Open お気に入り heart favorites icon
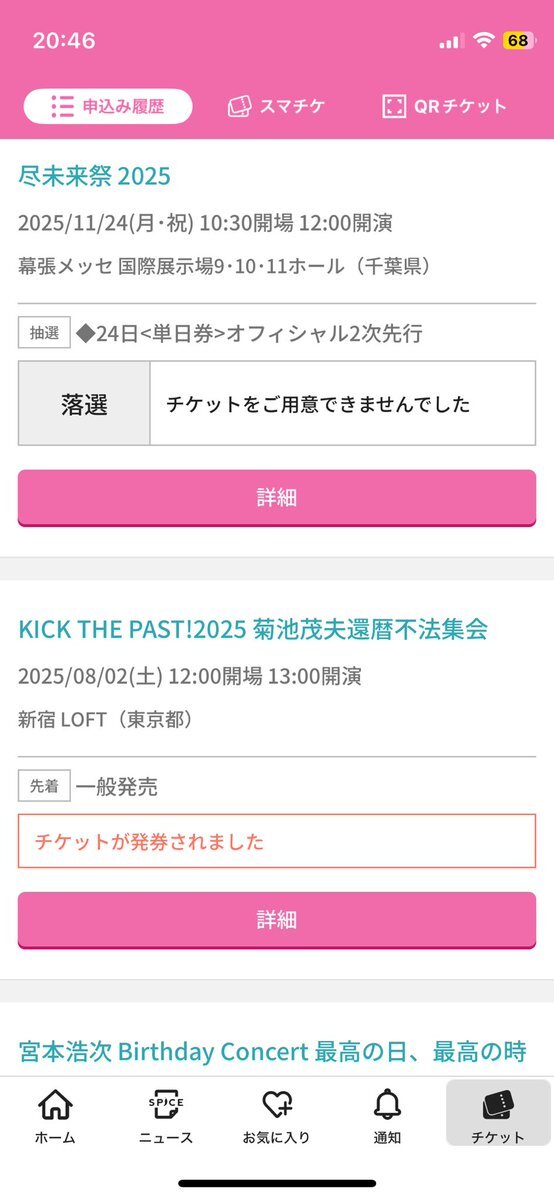Screen dimensions: 554x1199 tap(276, 1106)
